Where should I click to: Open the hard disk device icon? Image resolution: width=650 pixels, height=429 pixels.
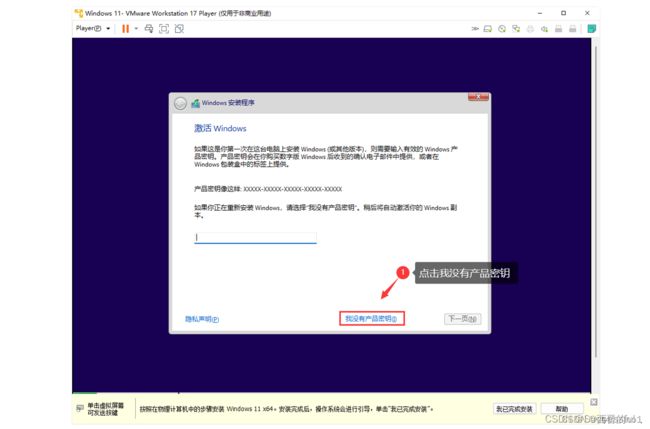point(488,29)
